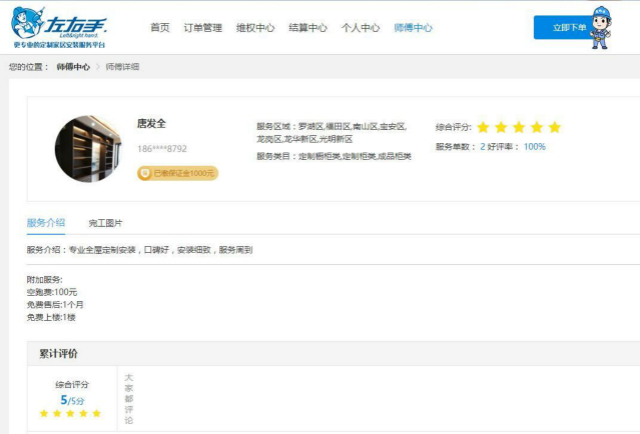Click the breadcrumb arrow after 师傅中心

[x=98, y=67]
